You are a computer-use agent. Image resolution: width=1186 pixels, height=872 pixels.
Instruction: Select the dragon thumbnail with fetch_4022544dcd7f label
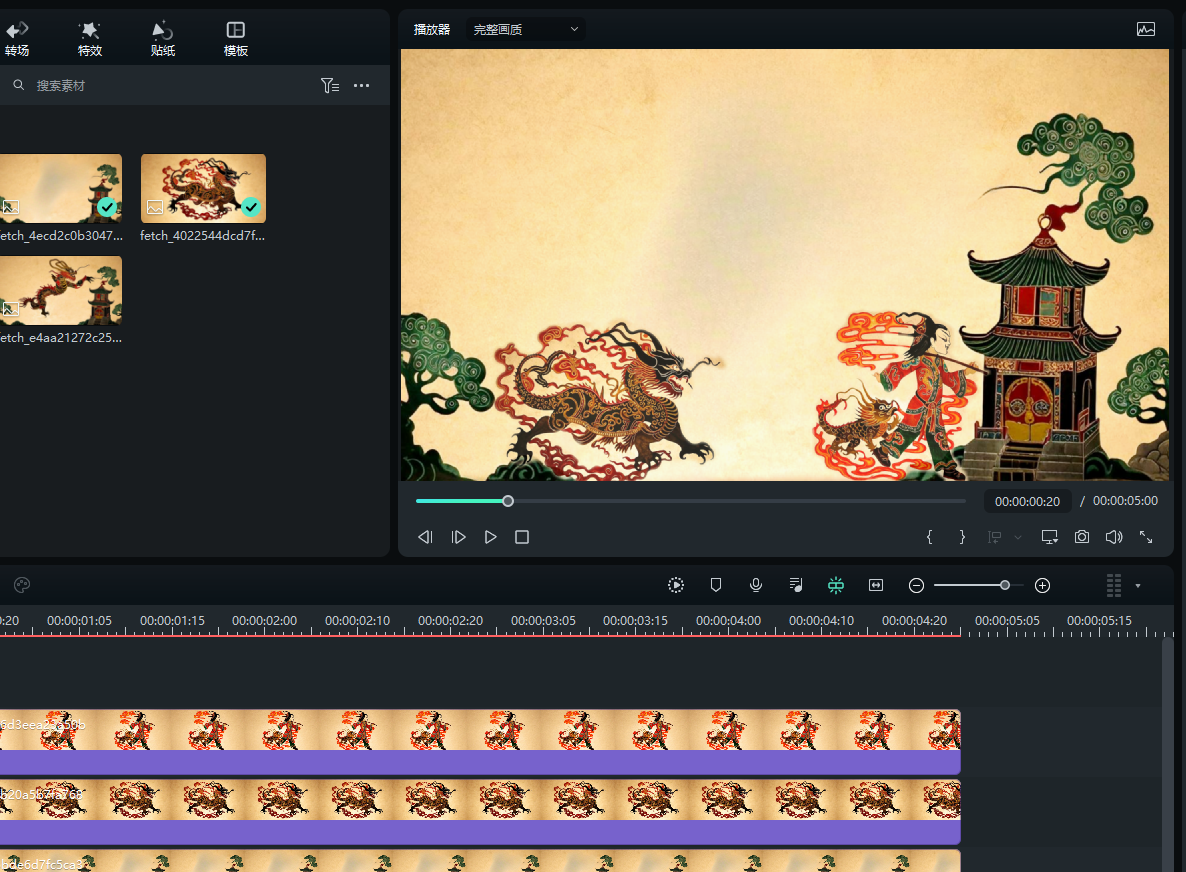(203, 187)
